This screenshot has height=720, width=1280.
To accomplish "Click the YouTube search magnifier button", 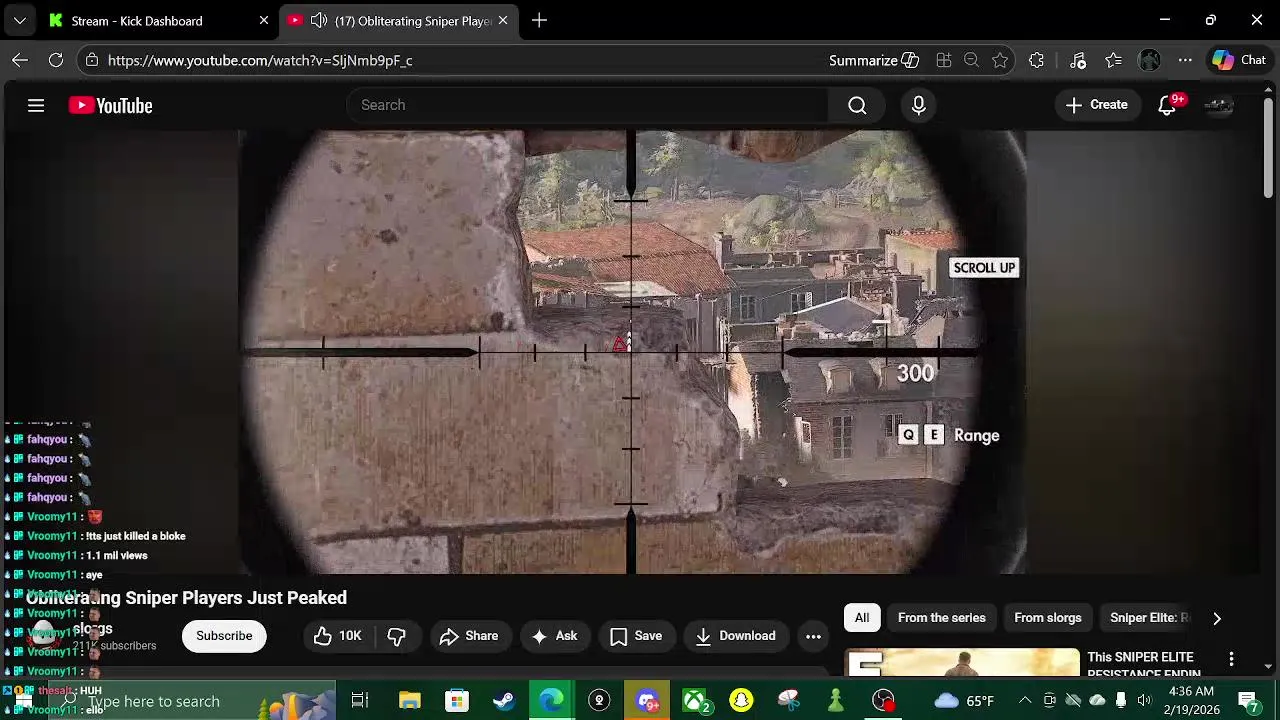I will pos(857,105).
